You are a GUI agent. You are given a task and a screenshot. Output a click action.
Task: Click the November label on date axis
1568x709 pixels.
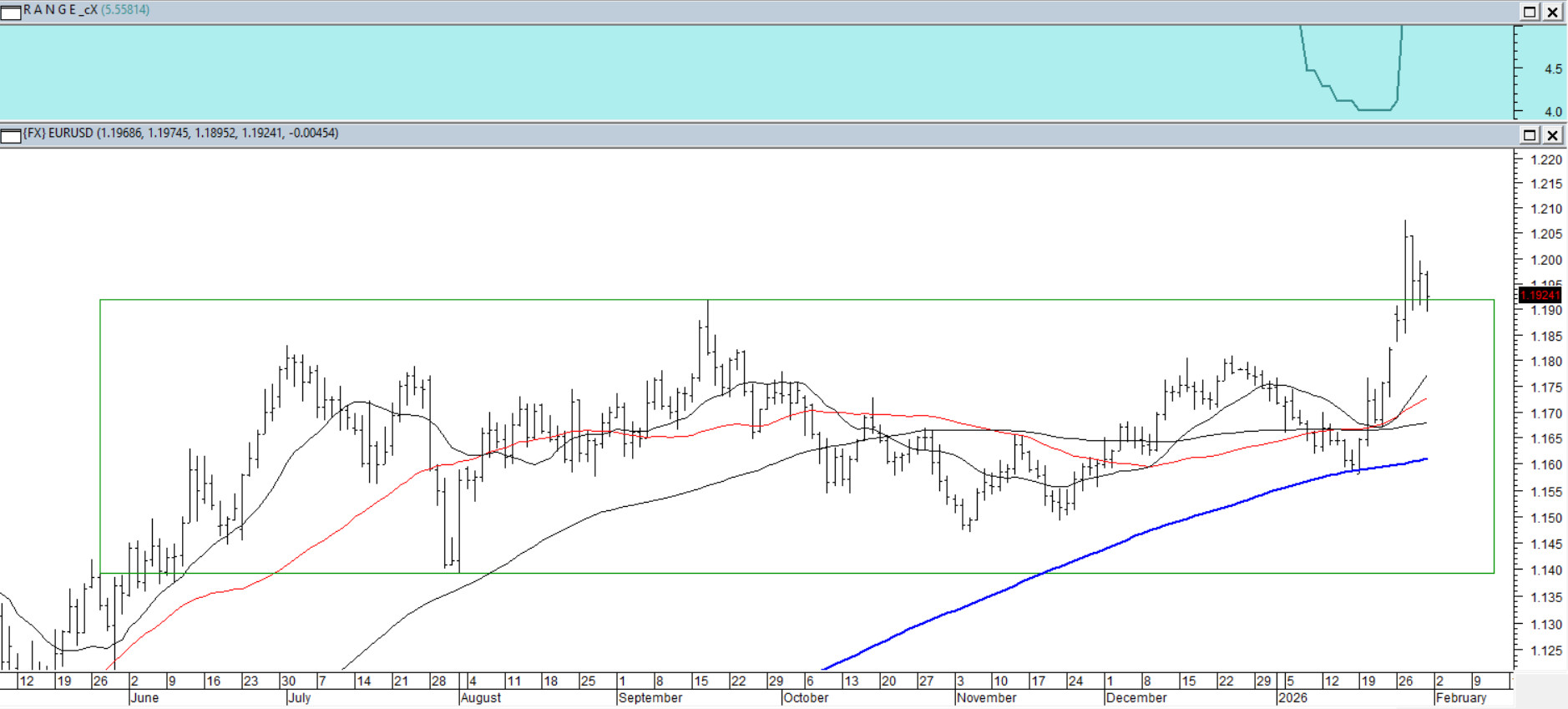point(986,698)
